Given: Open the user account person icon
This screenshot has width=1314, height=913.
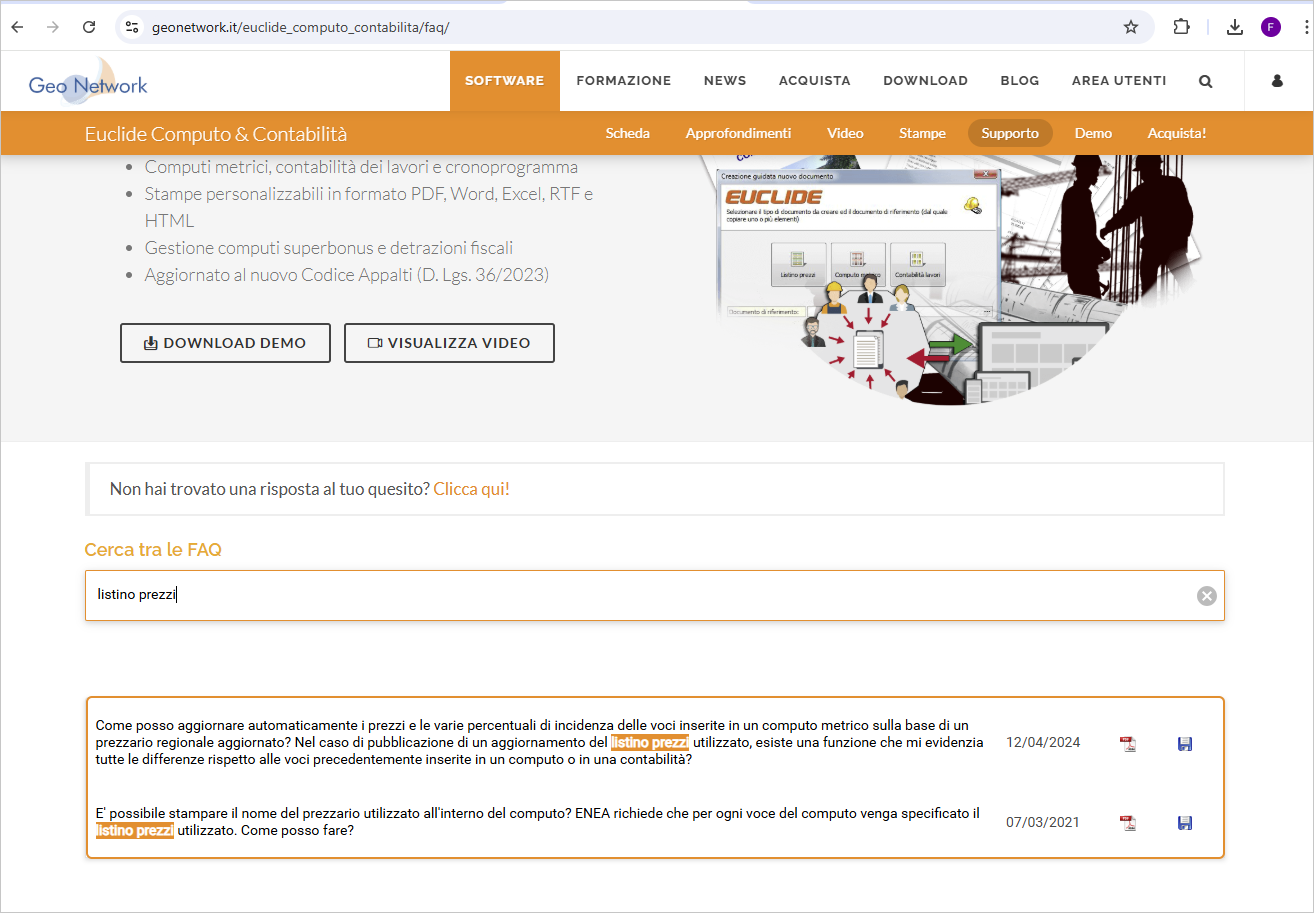Looking at the screenshot, I should [x=1277, y=81].
